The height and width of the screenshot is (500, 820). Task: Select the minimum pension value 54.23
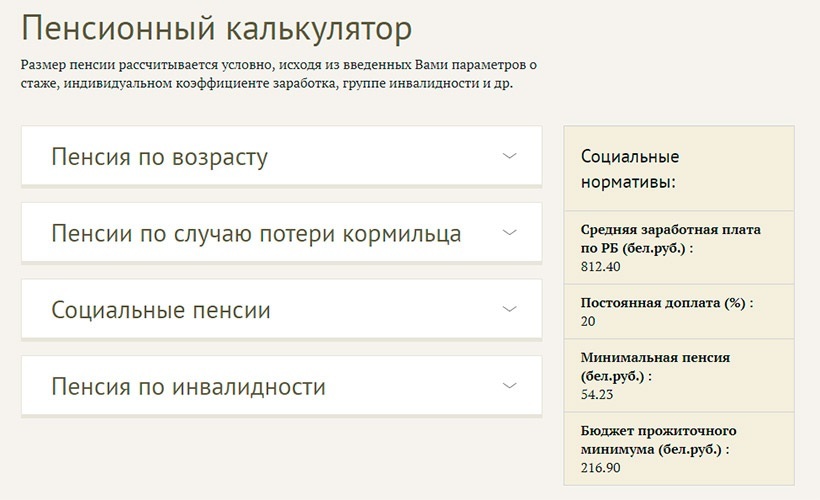click(597, 395)
